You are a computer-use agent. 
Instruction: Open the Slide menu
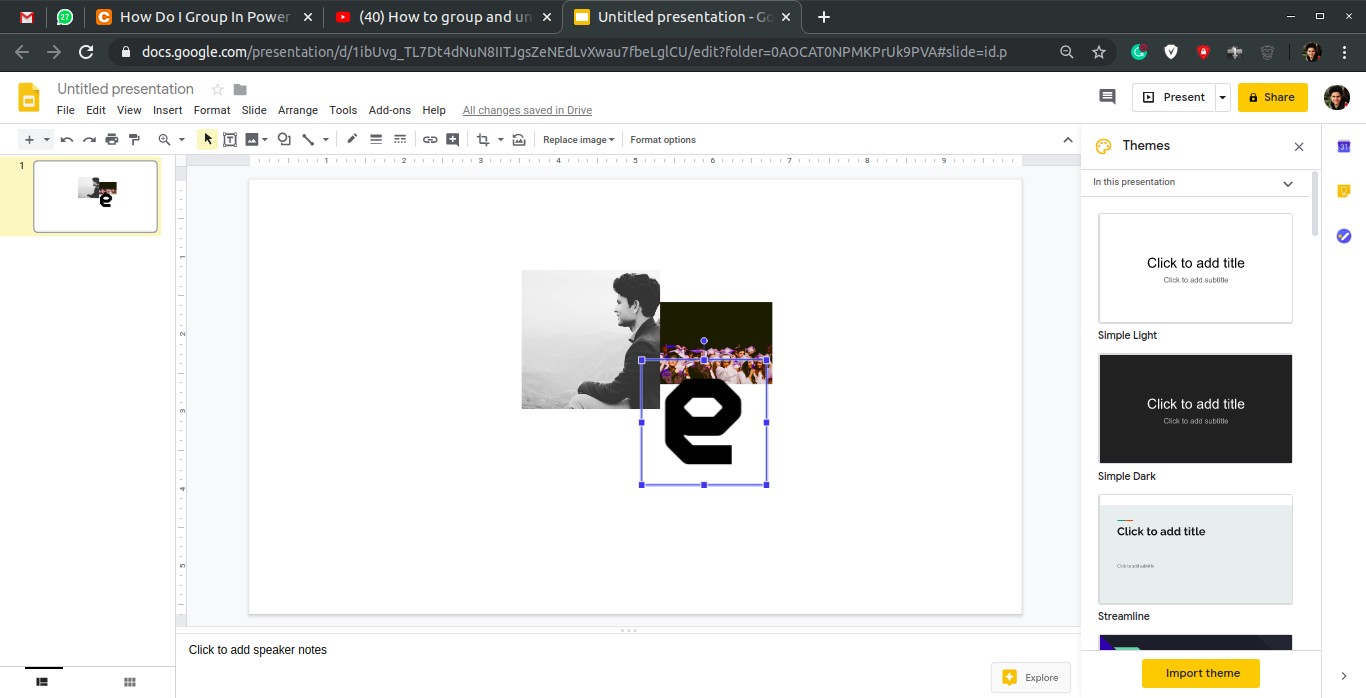pos(254,110)
